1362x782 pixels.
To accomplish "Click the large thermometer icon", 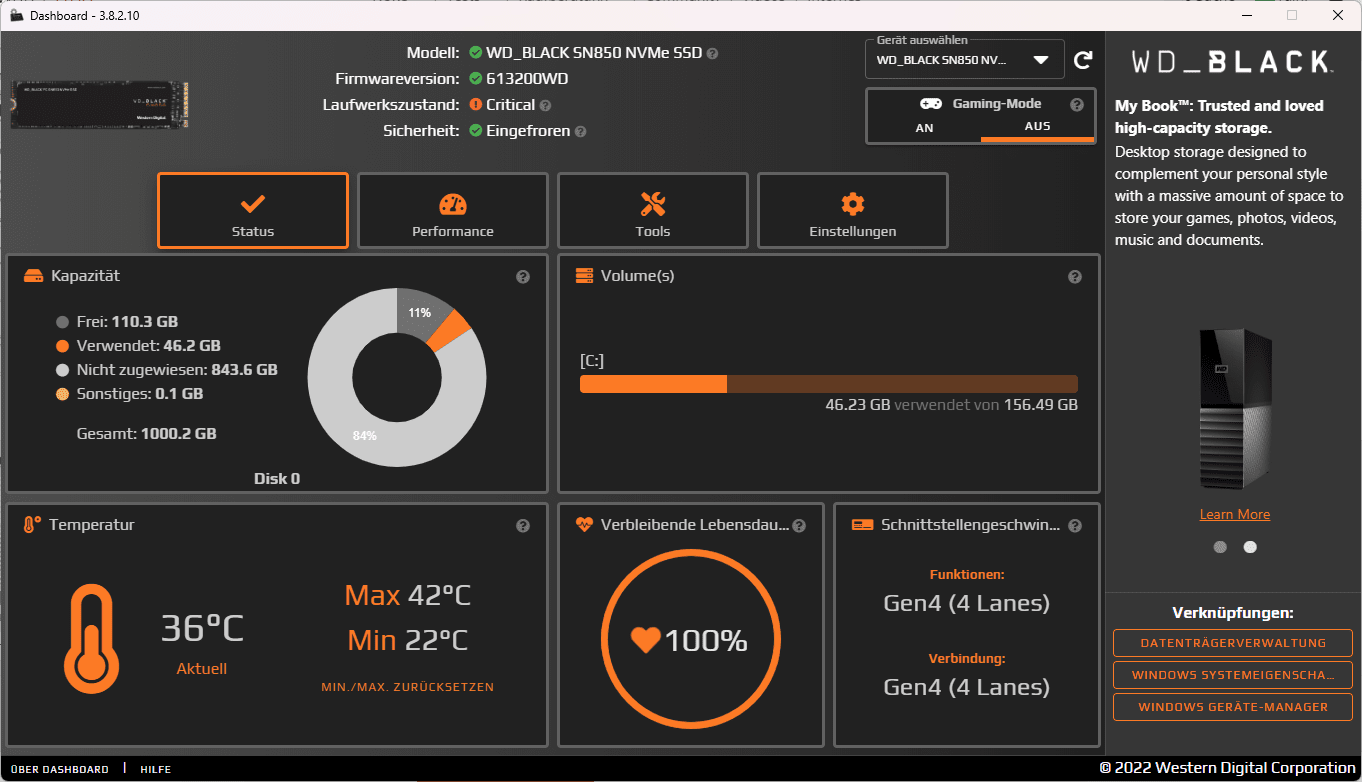I will (91, 640).
